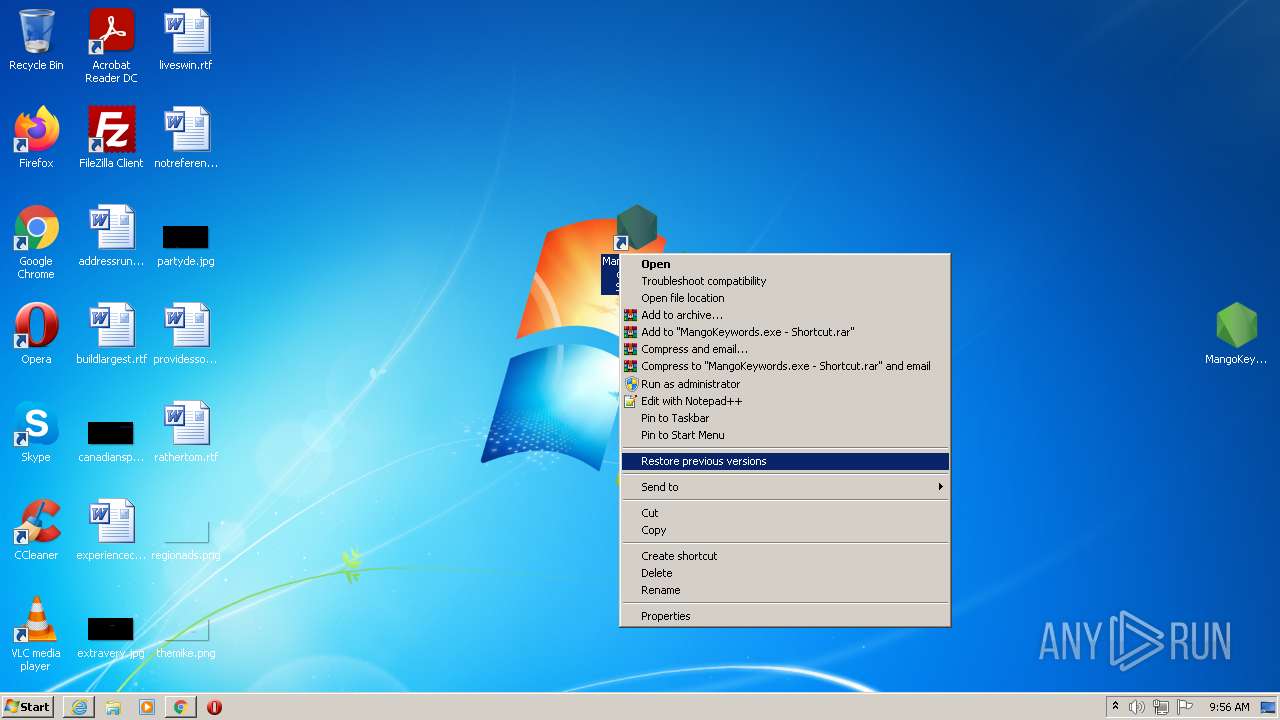
Task: Select rathertom.rtf document
Action: tap(186, 432)
